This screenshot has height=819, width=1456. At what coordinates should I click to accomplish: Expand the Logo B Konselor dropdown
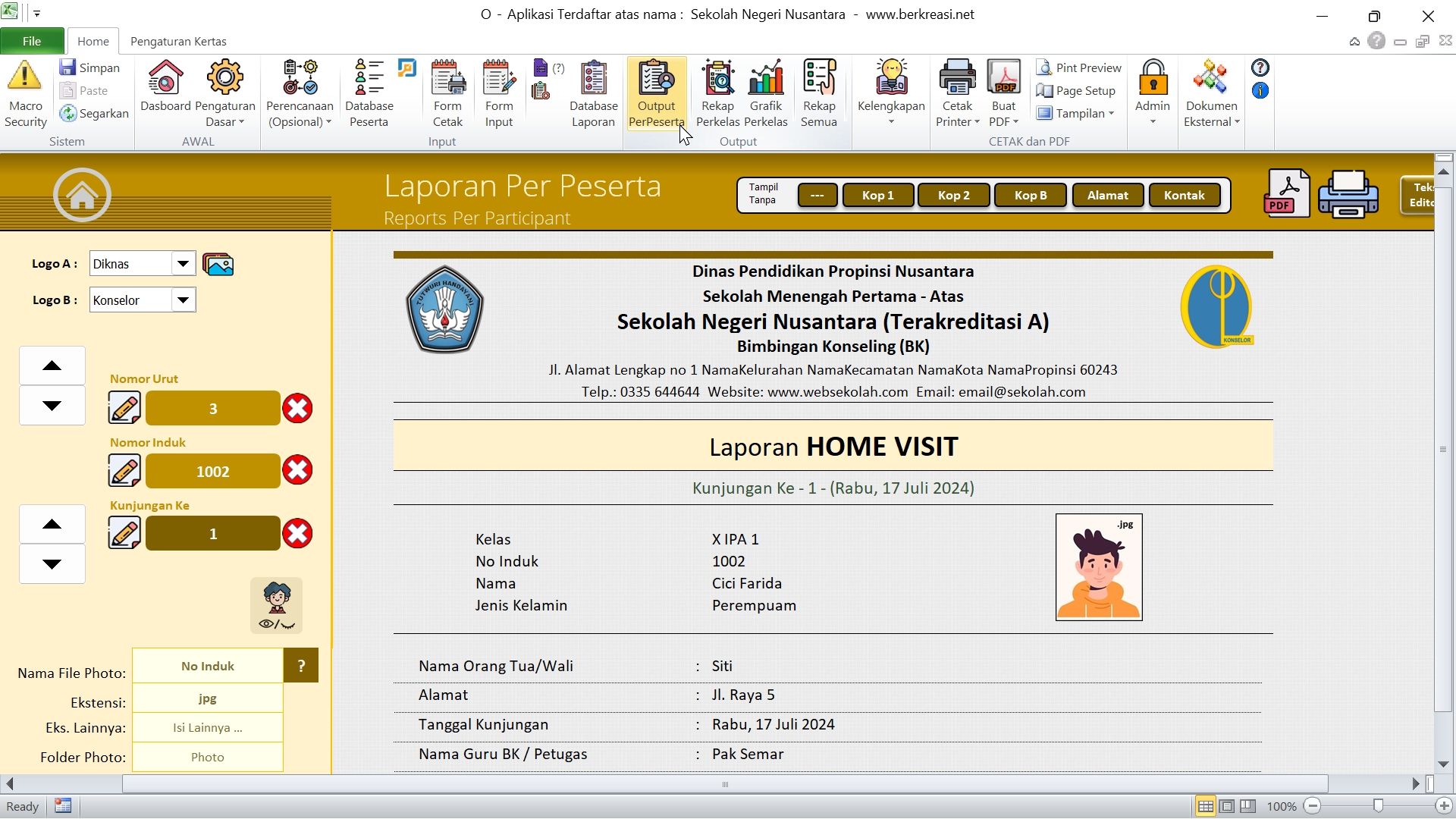point(183,300)
